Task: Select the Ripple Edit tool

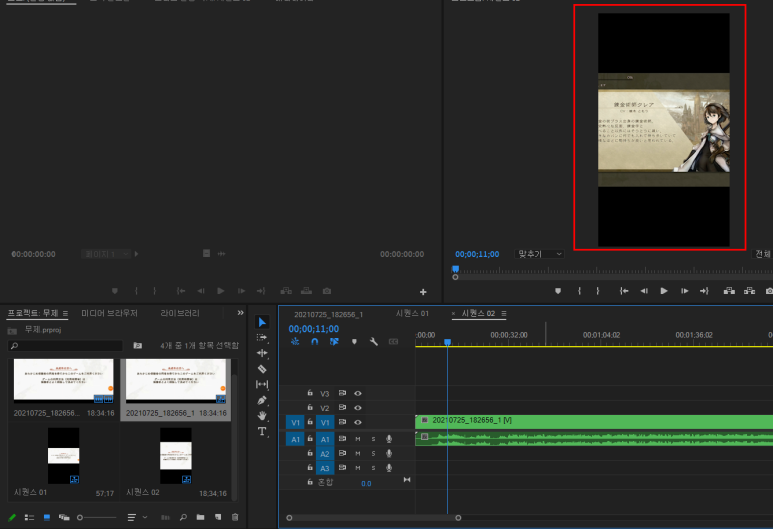Action: (262, 353)
